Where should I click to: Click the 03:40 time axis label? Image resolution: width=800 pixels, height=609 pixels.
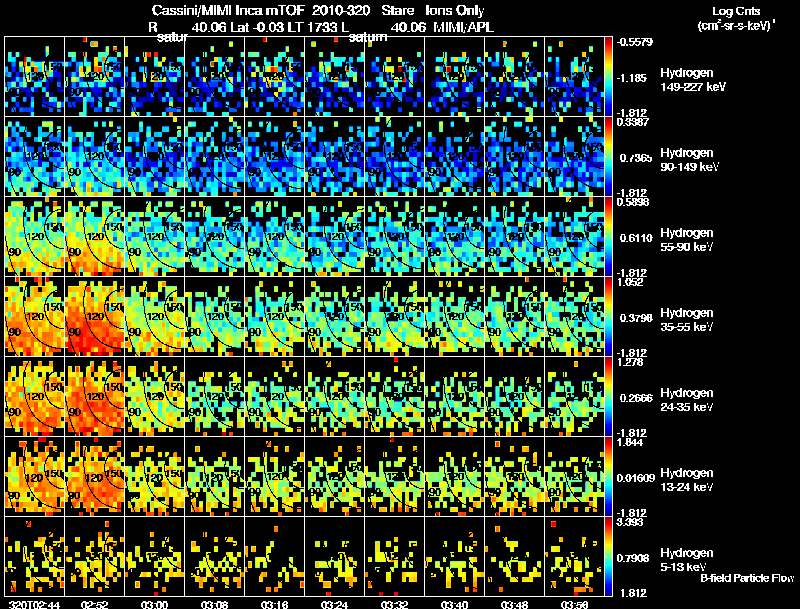(454, 605)
